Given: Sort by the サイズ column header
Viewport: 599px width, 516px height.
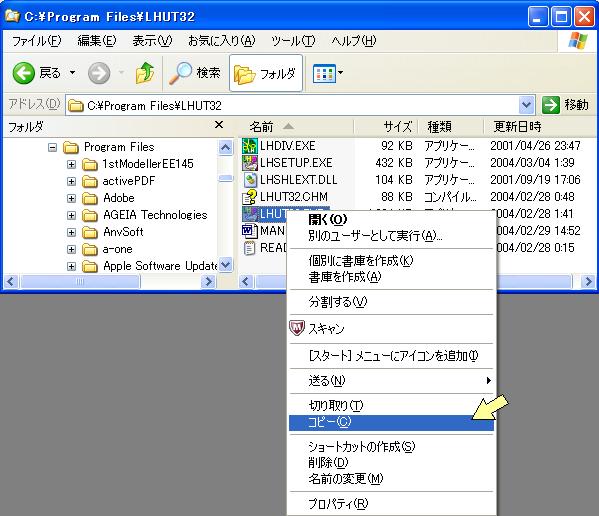Looking at the screenshot, I should pyautogui.click(x=387, y=127).
